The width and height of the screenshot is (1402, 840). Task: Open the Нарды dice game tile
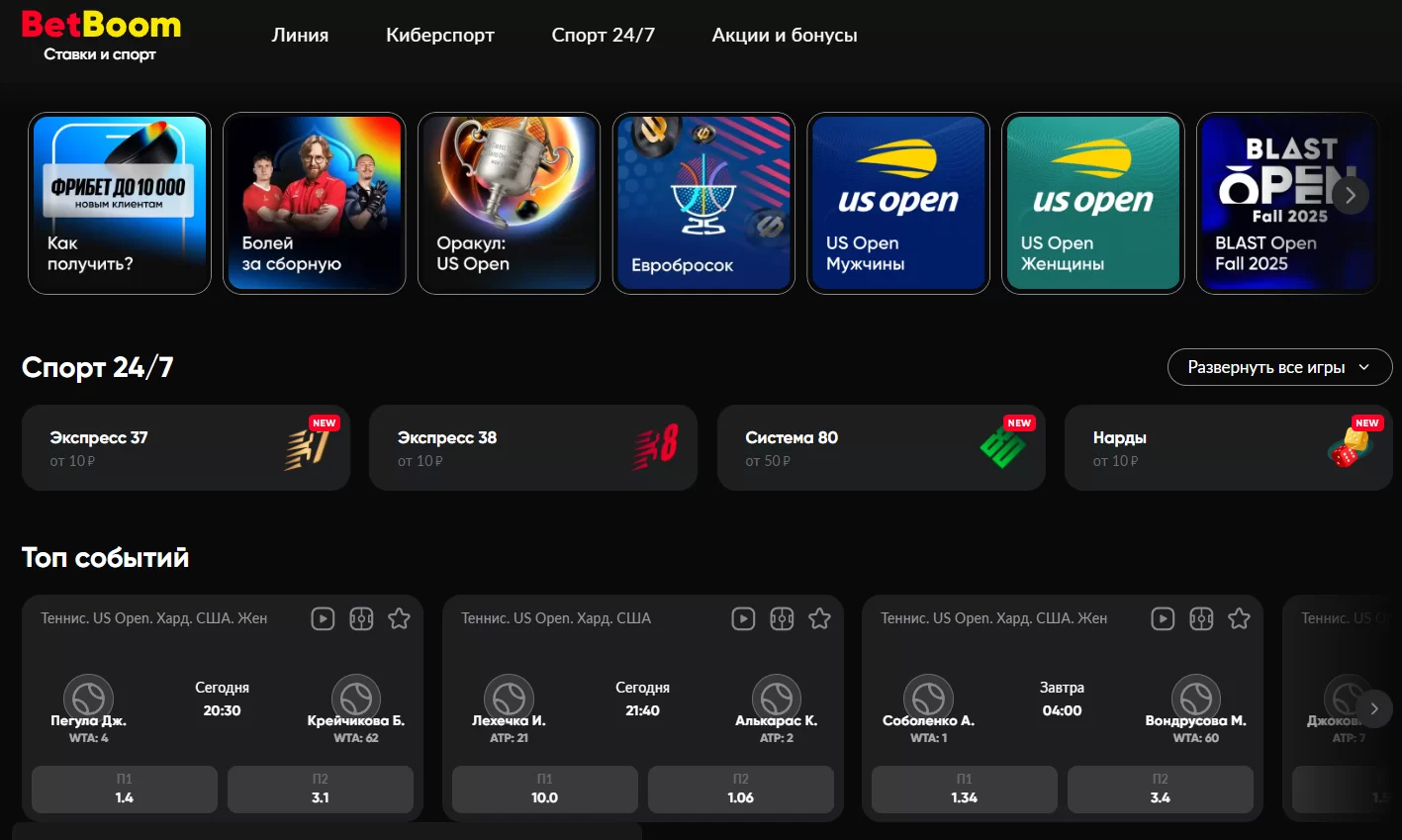coord(1228,447)
